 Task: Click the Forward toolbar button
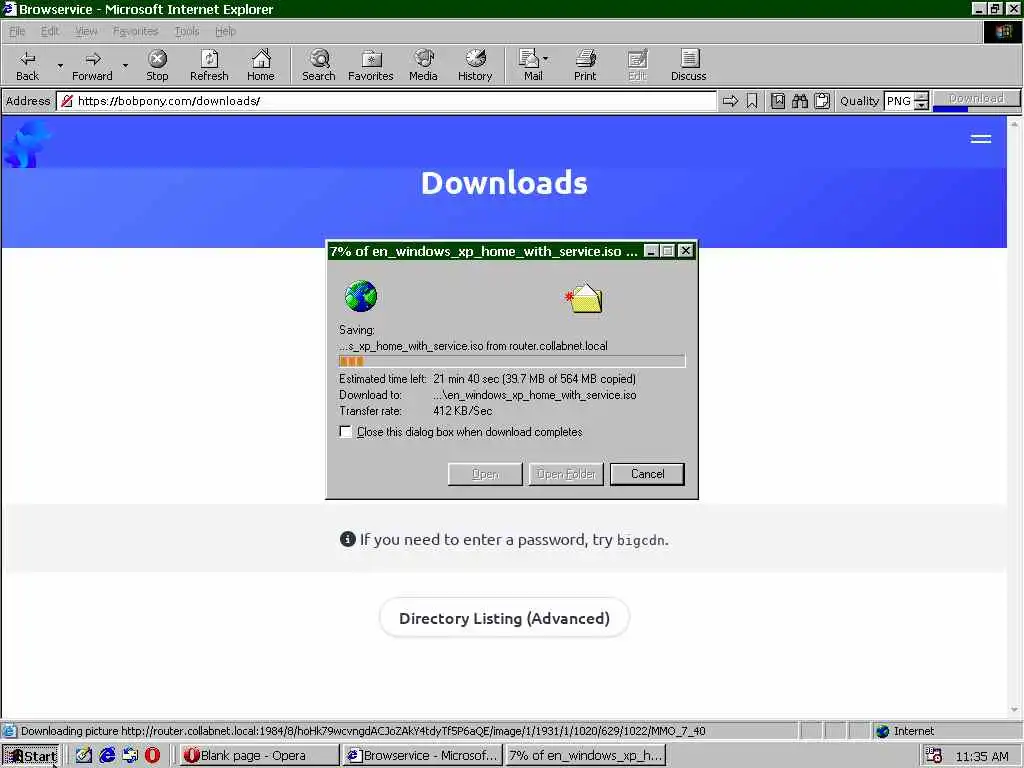tap(92, 65)
